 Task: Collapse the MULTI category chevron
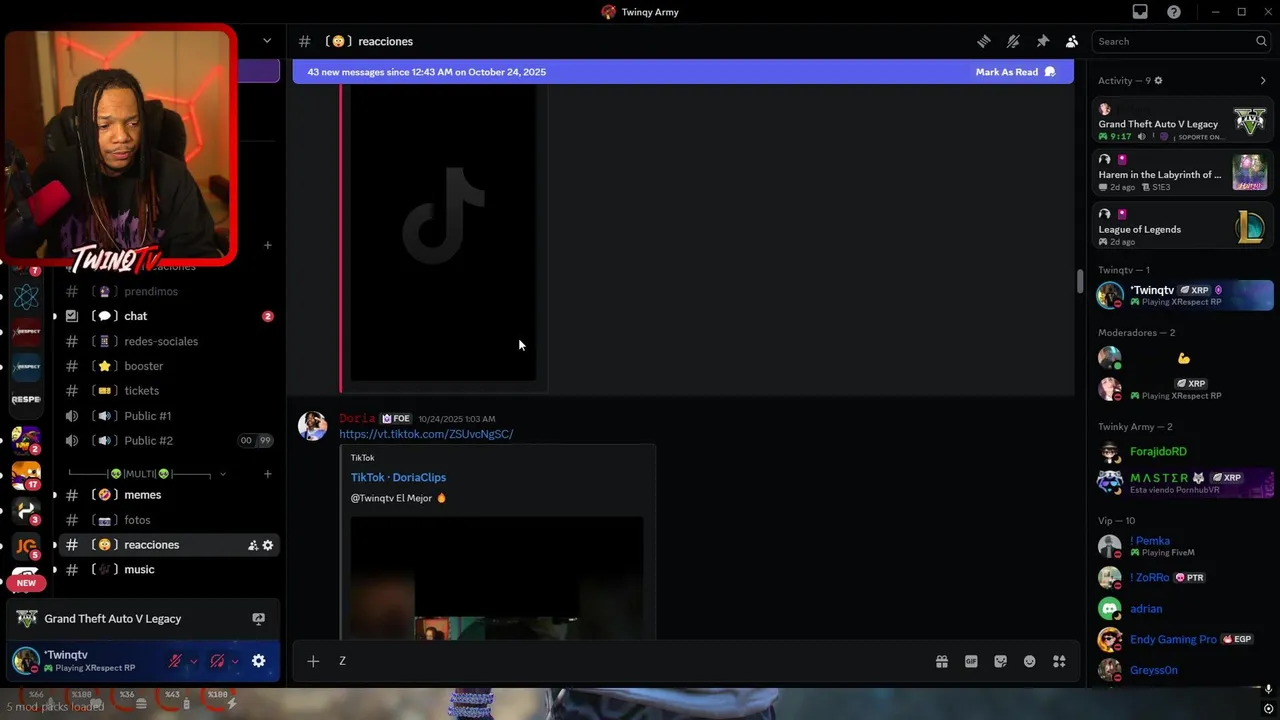pyautogui.click(x=223, y=474)
